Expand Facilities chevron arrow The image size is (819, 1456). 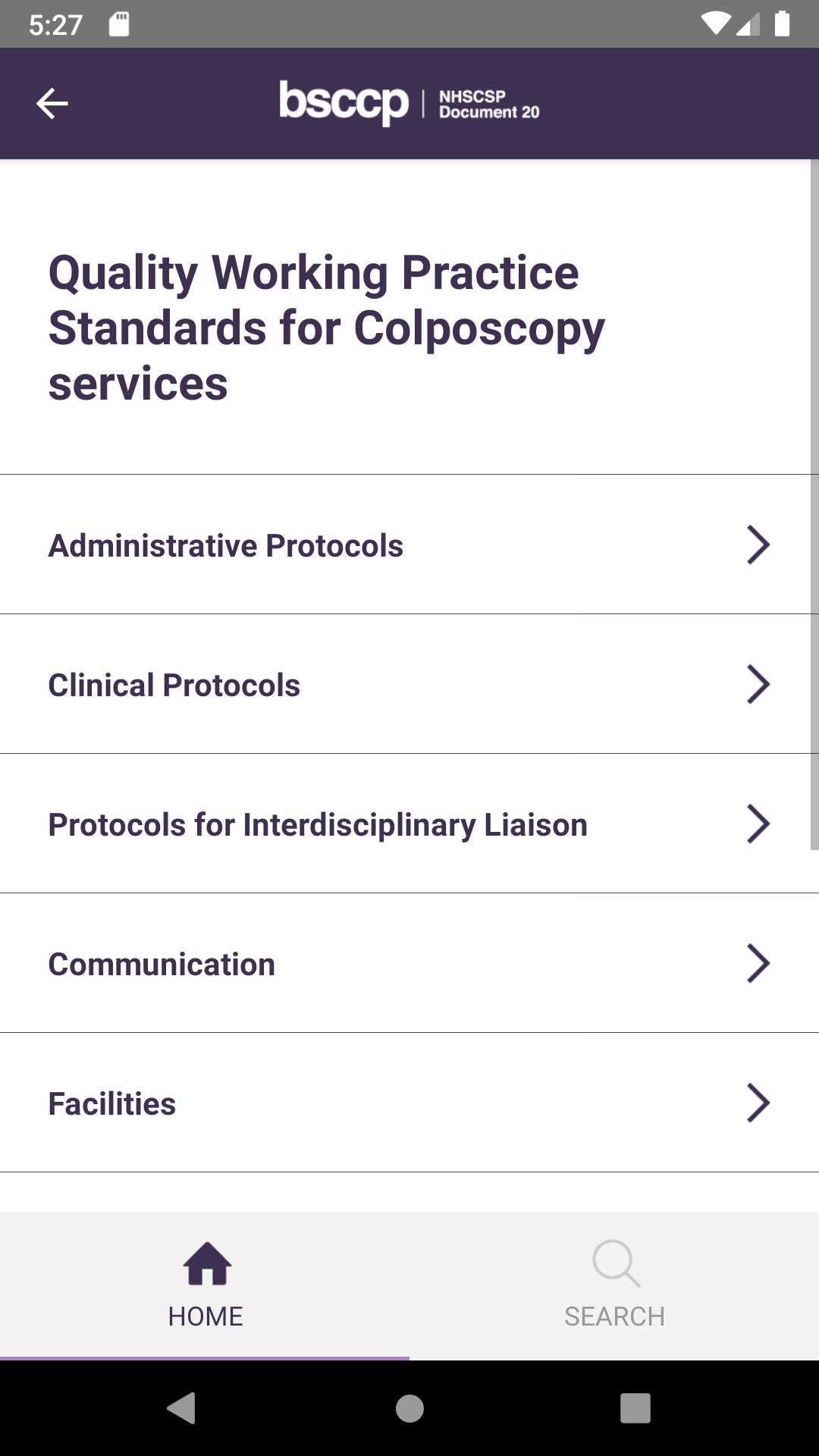758,1103
